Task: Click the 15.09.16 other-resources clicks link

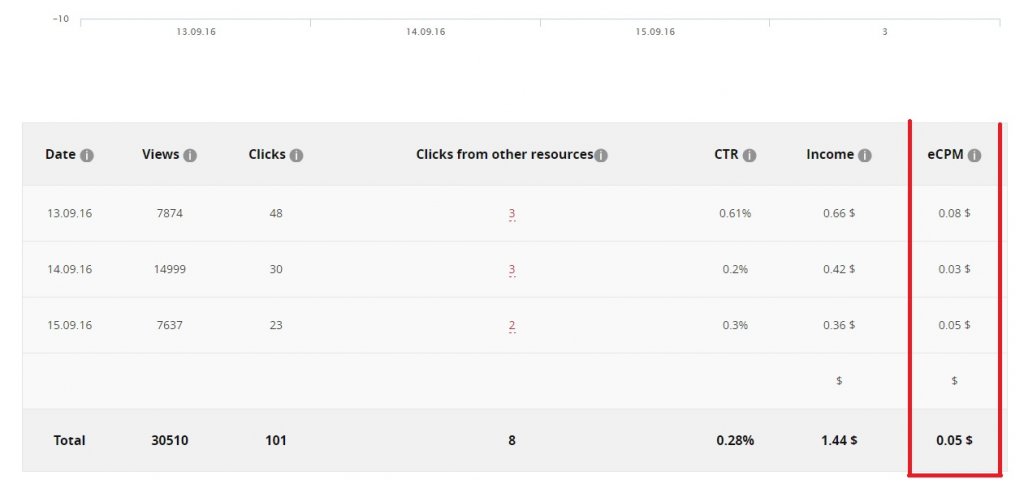Action: [511, 326]
